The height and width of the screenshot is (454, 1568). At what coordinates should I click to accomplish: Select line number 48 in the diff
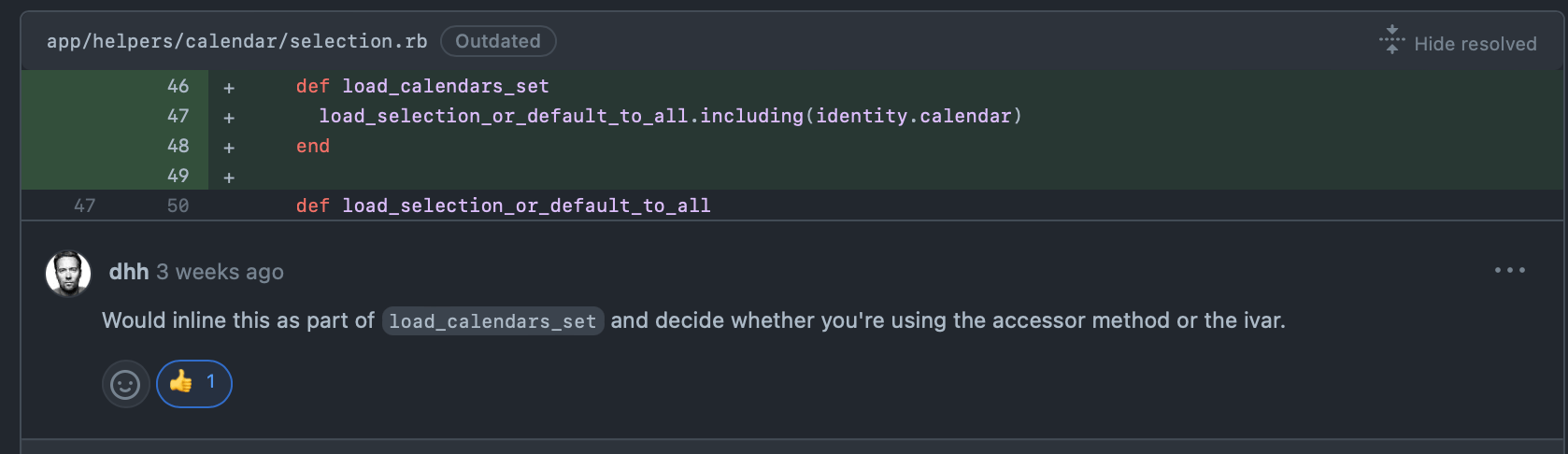[178, 146]
